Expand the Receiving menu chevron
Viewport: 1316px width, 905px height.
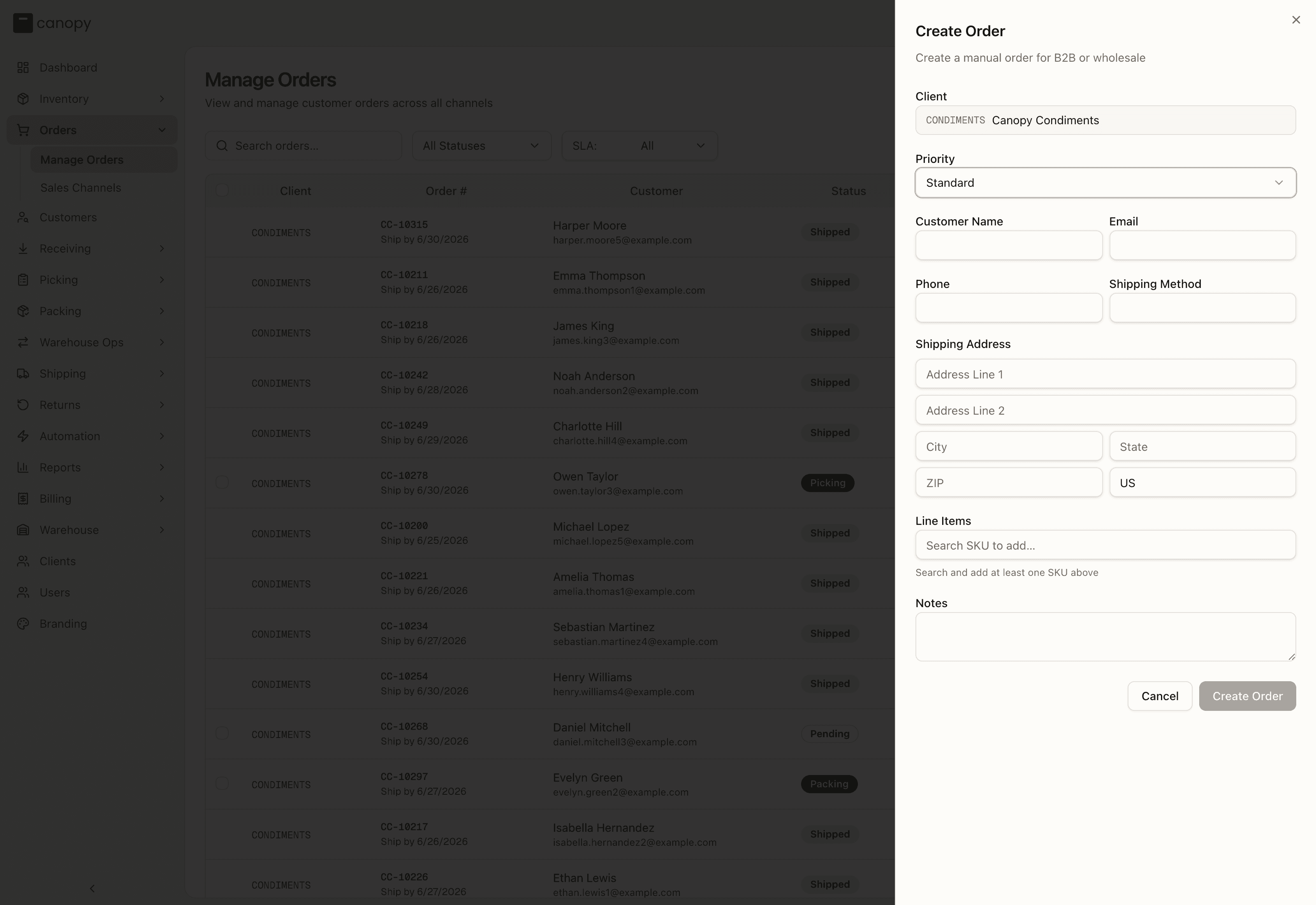(162, 248)
